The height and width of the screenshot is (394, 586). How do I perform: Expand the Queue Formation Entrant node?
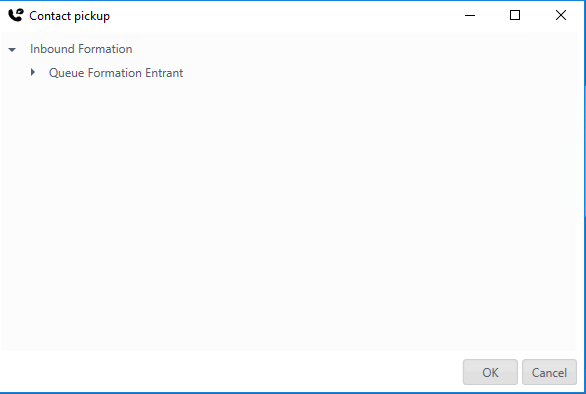[x=33, y=73]
